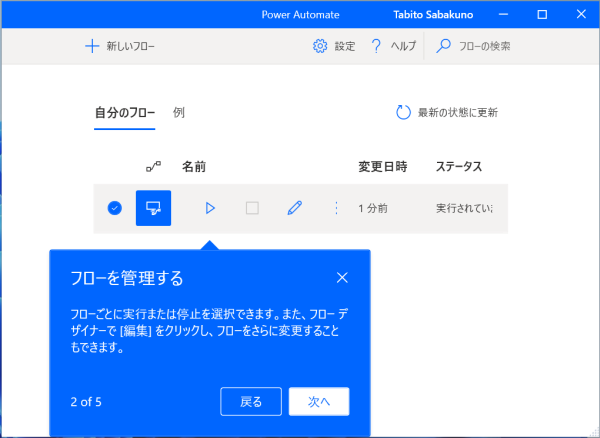
Task: Run the flow with the play icon
Action: click(x=210, y=208)
